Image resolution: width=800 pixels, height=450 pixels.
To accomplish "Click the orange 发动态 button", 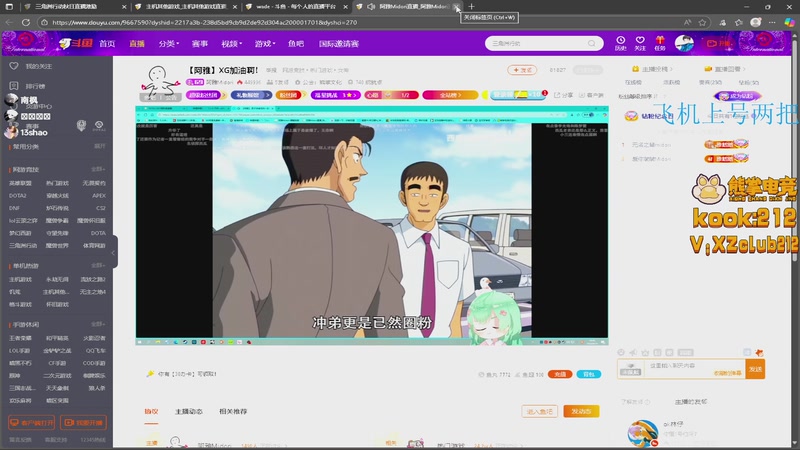I will [x=581, y=411].
